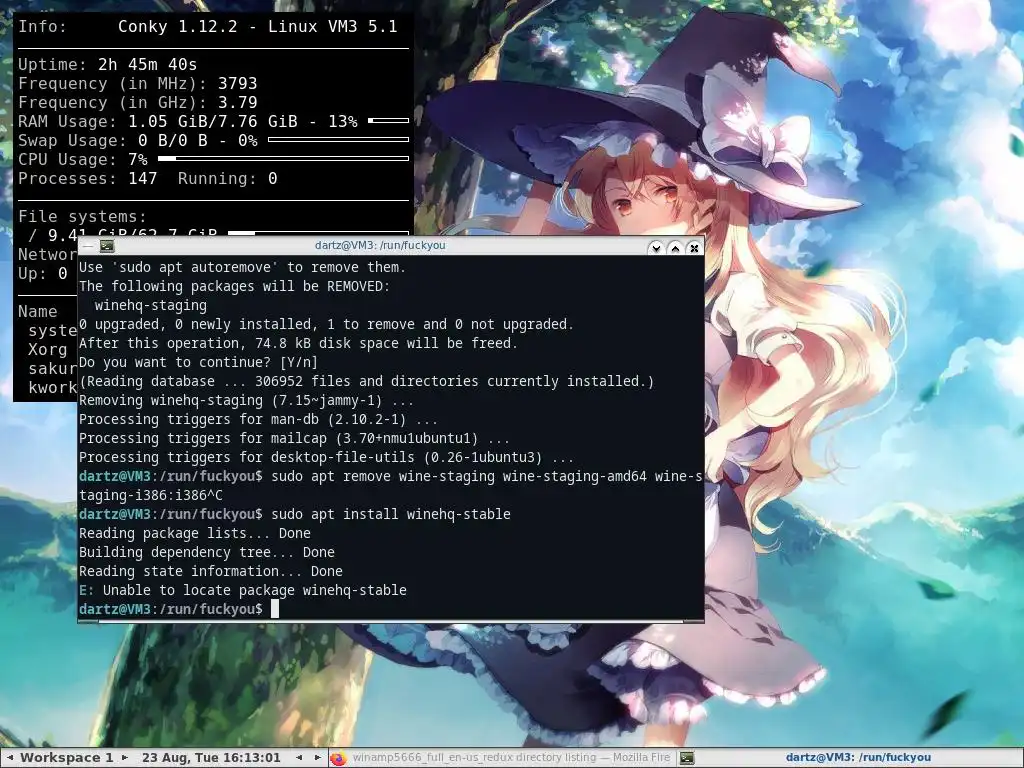Screen dimensions: 1024x768
Task: Click '(Reading database ... 306952 files' line
Action: 366,381
